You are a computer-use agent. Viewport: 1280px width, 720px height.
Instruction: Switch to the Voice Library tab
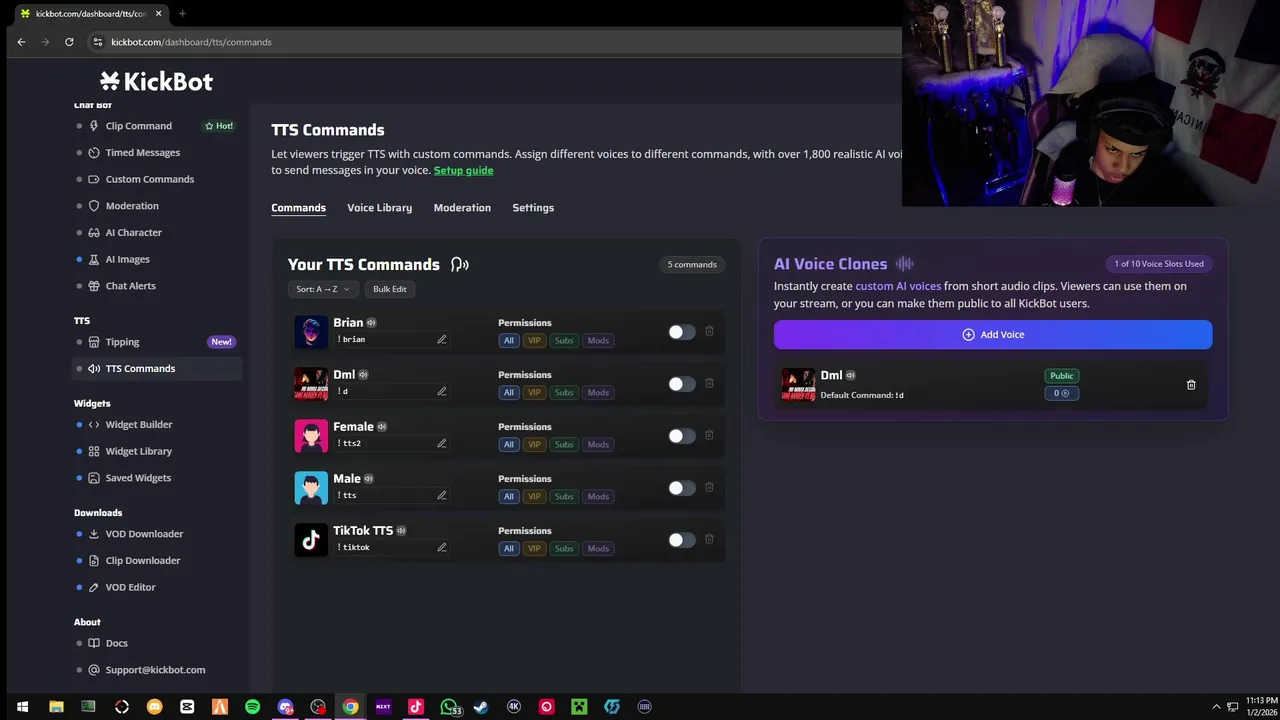(379, 208)
